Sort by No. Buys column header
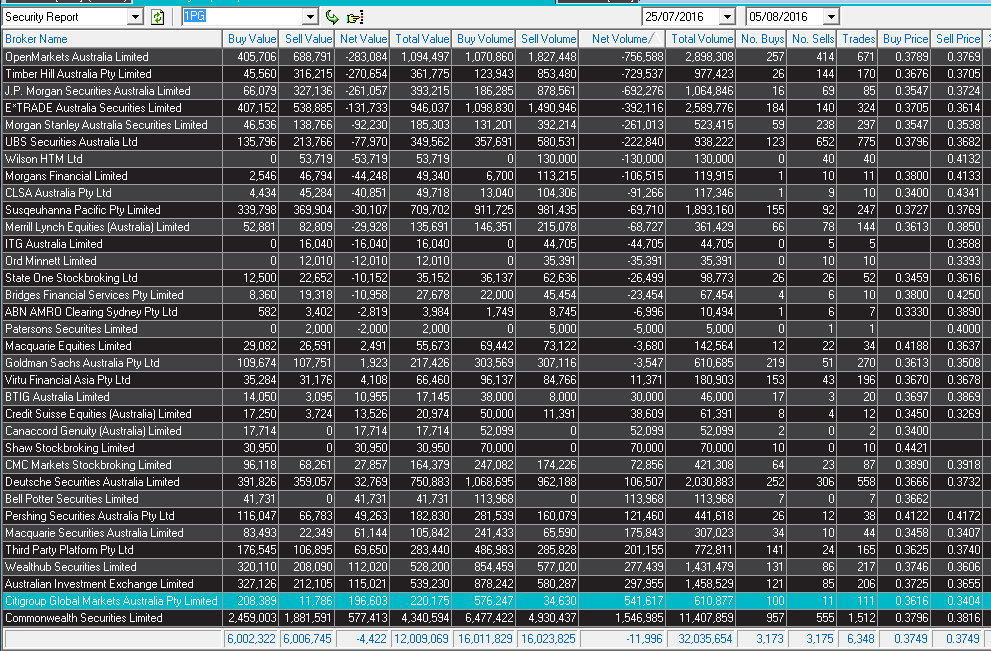Image resolution: width=991 pixels, height=651 pixels. pos(762,39)
